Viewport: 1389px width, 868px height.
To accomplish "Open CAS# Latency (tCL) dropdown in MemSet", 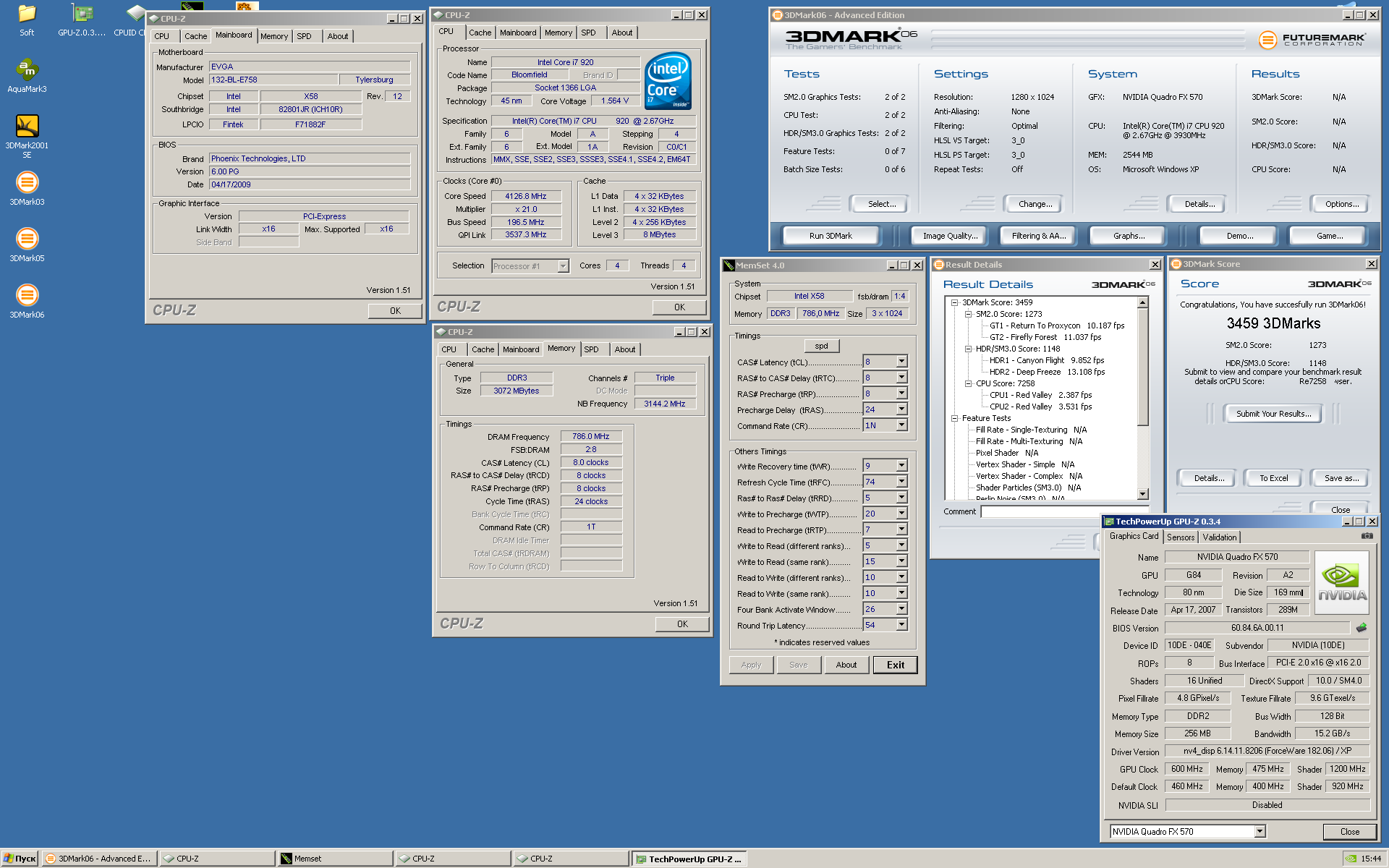I will pos(901,362).
